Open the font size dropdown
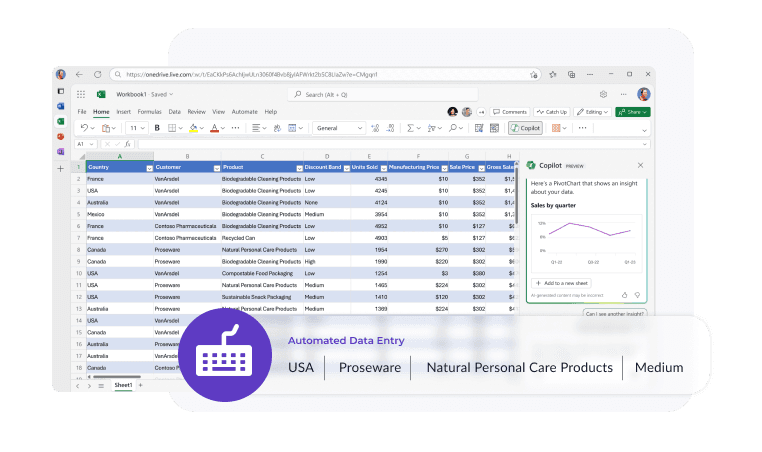 tap(138, 128)
